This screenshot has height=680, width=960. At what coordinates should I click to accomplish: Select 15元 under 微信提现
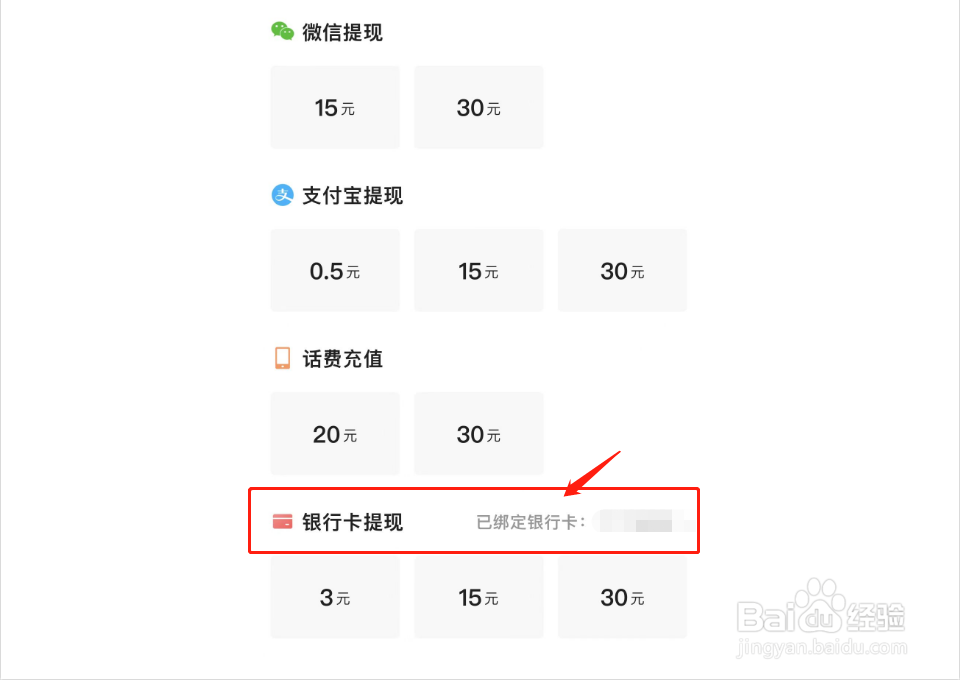pos(335,107)
